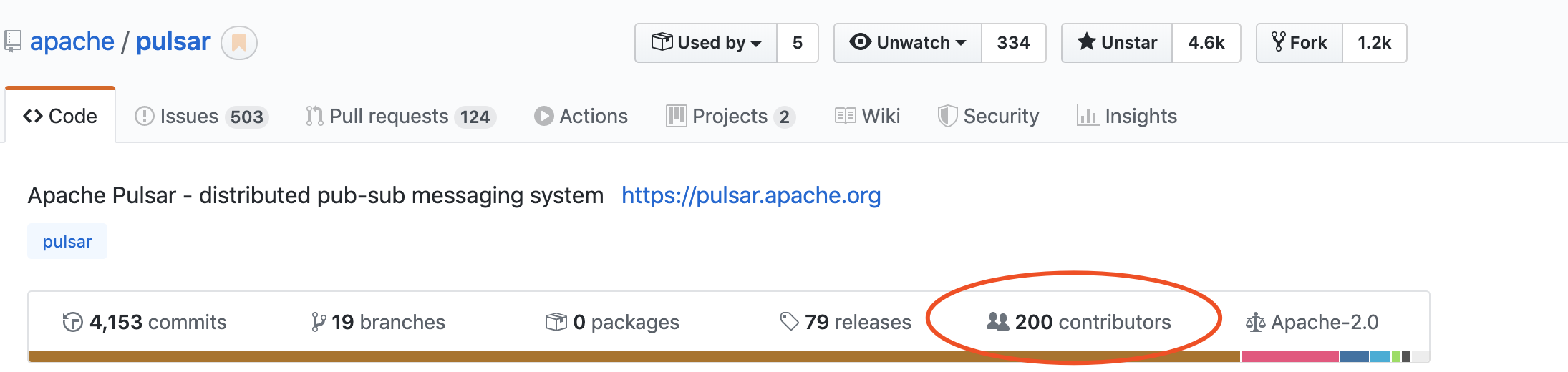Click the contributors people icon
The width and height of the screenshot is (1568, 372).
[x=997, y=322]
